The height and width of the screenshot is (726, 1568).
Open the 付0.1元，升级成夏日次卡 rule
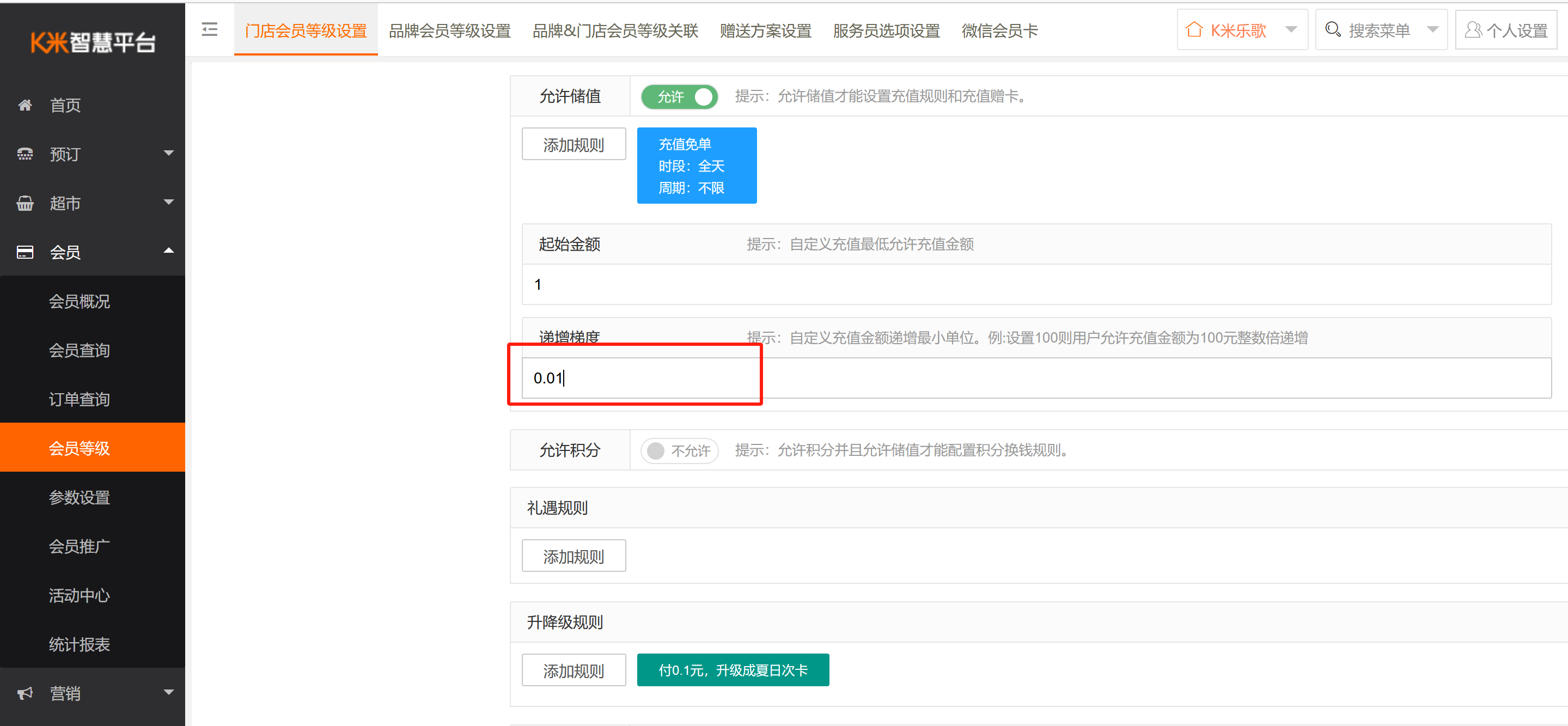(733, 670)
